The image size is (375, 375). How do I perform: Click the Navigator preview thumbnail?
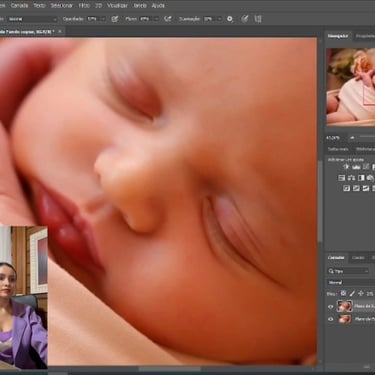pos(351,87)
